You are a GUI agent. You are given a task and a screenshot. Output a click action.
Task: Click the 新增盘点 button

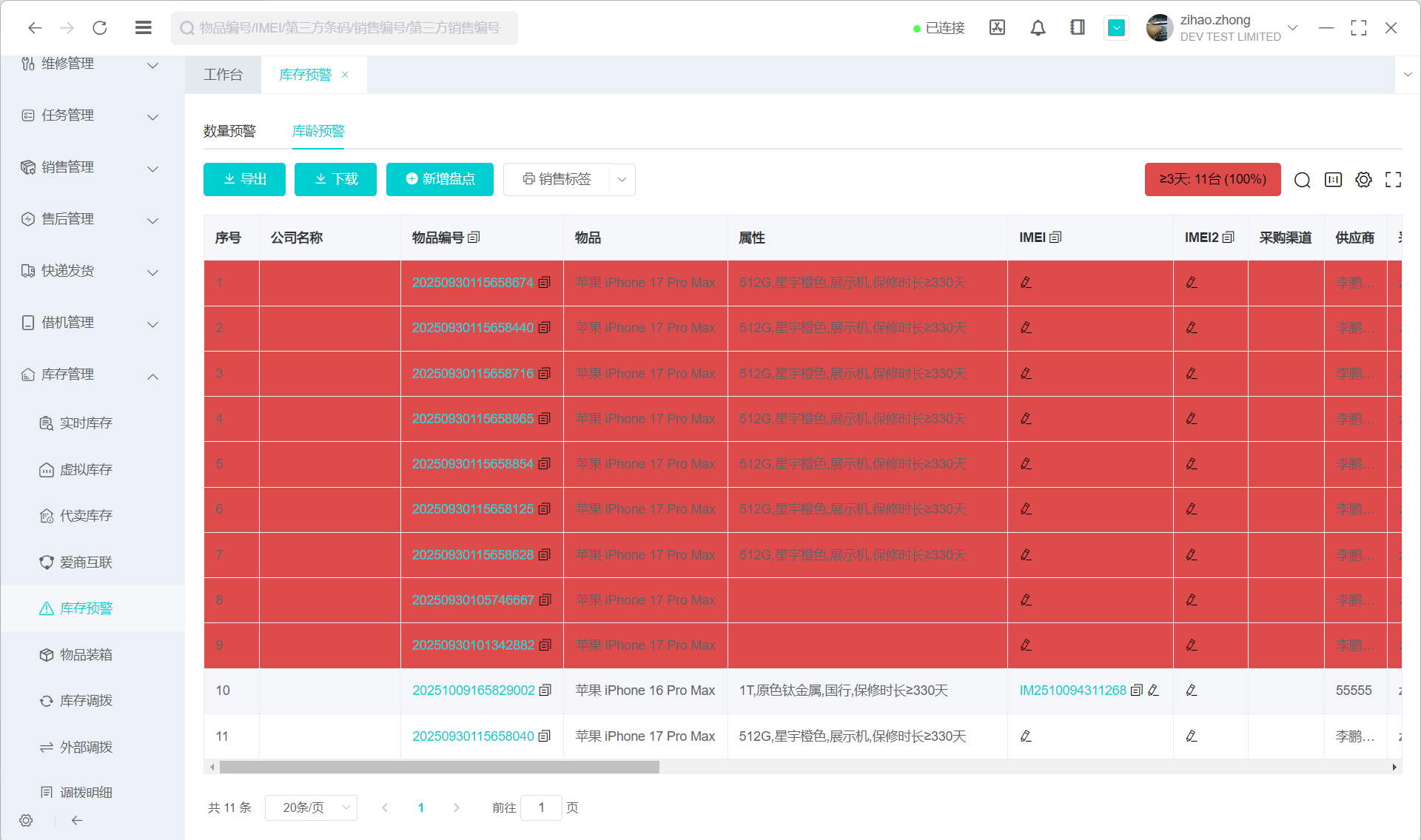pyautogui.click(x=440, y=179)
